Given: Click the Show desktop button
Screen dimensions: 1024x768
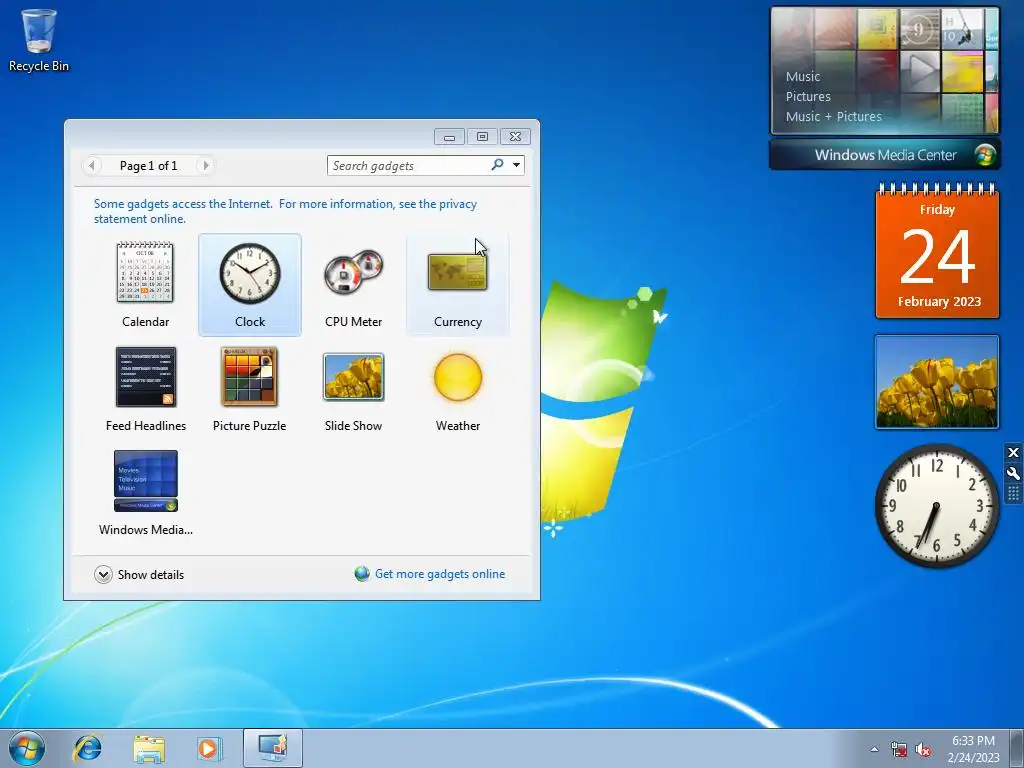Looking at the screenshot, I should 1017,748.
